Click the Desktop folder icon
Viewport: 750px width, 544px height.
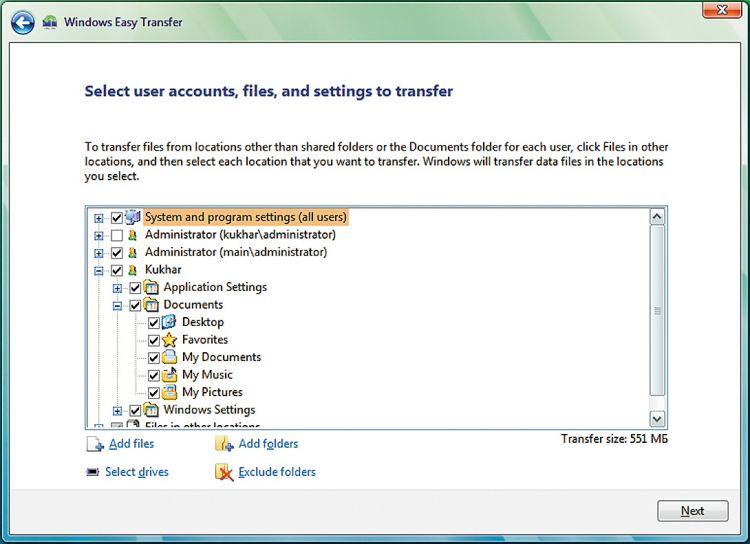169,322
